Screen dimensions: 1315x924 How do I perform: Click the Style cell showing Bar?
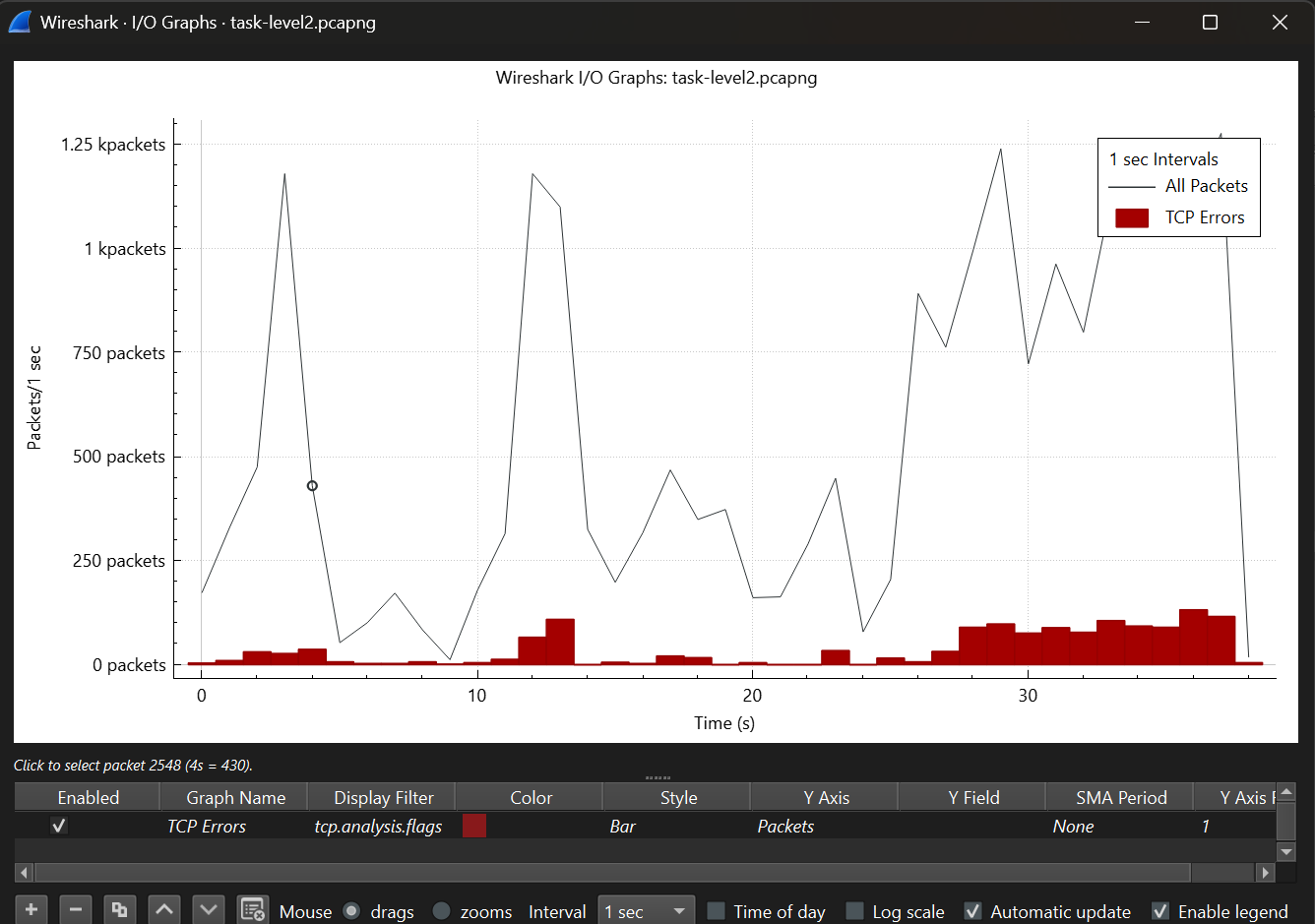click(676, 826)
